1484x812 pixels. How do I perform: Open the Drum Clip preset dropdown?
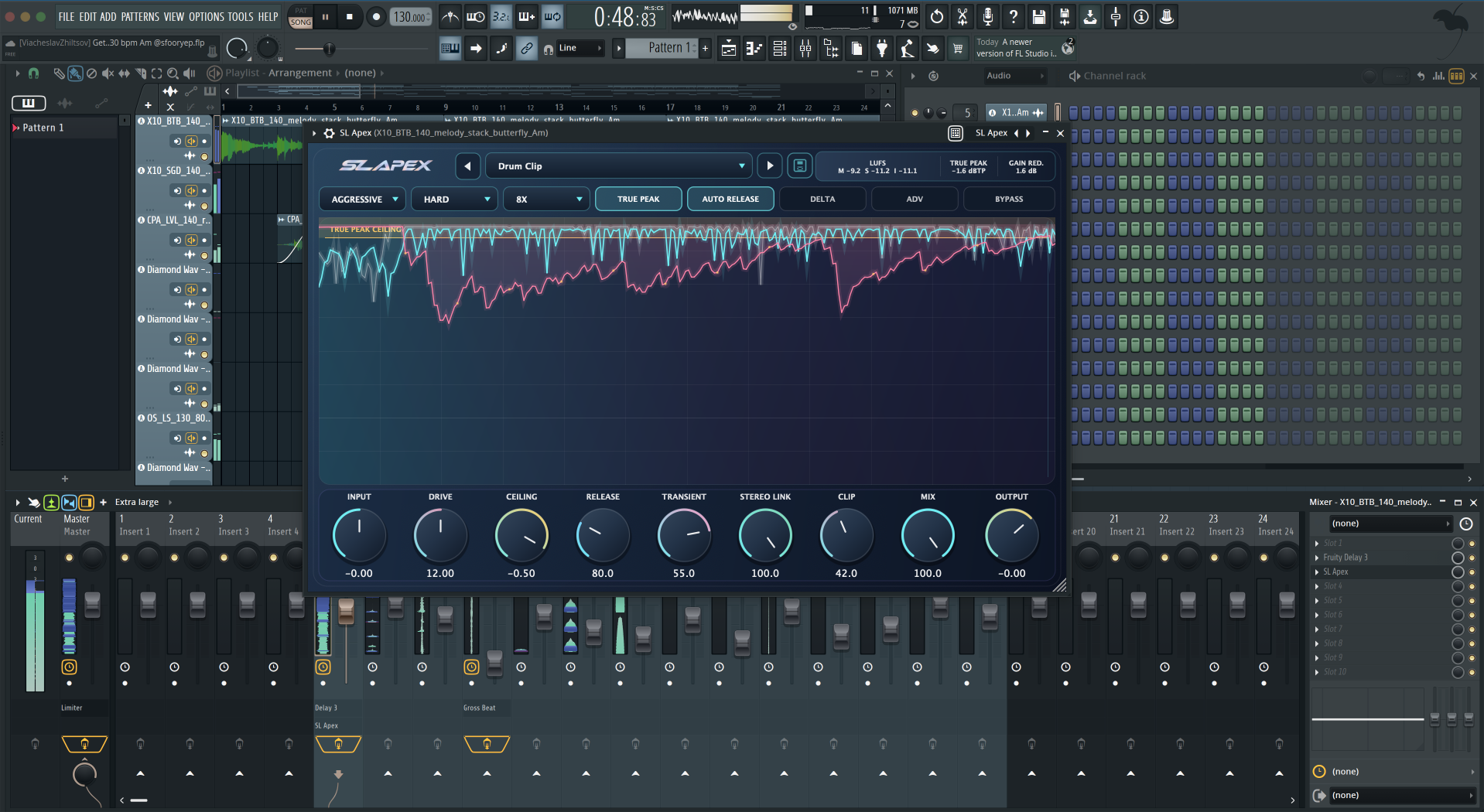coord(618,165)
